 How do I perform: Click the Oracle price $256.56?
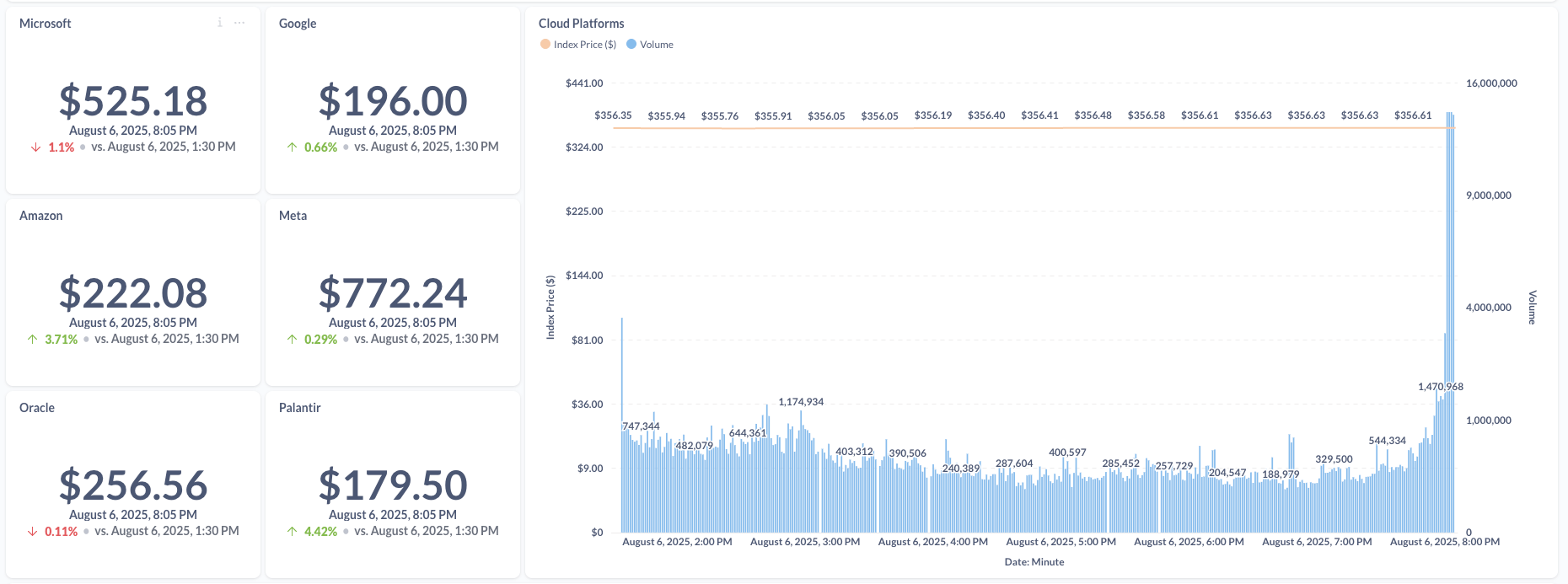point(133,485)
